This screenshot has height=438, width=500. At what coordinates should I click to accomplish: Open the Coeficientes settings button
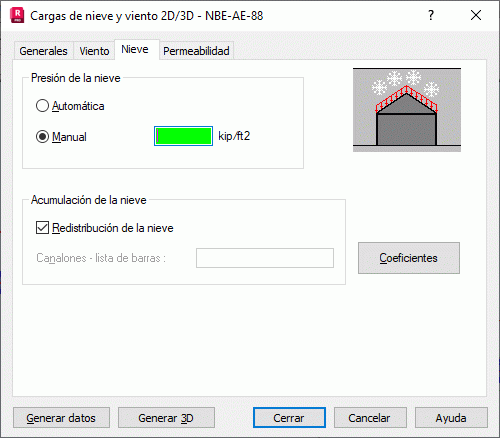(409, 258)
